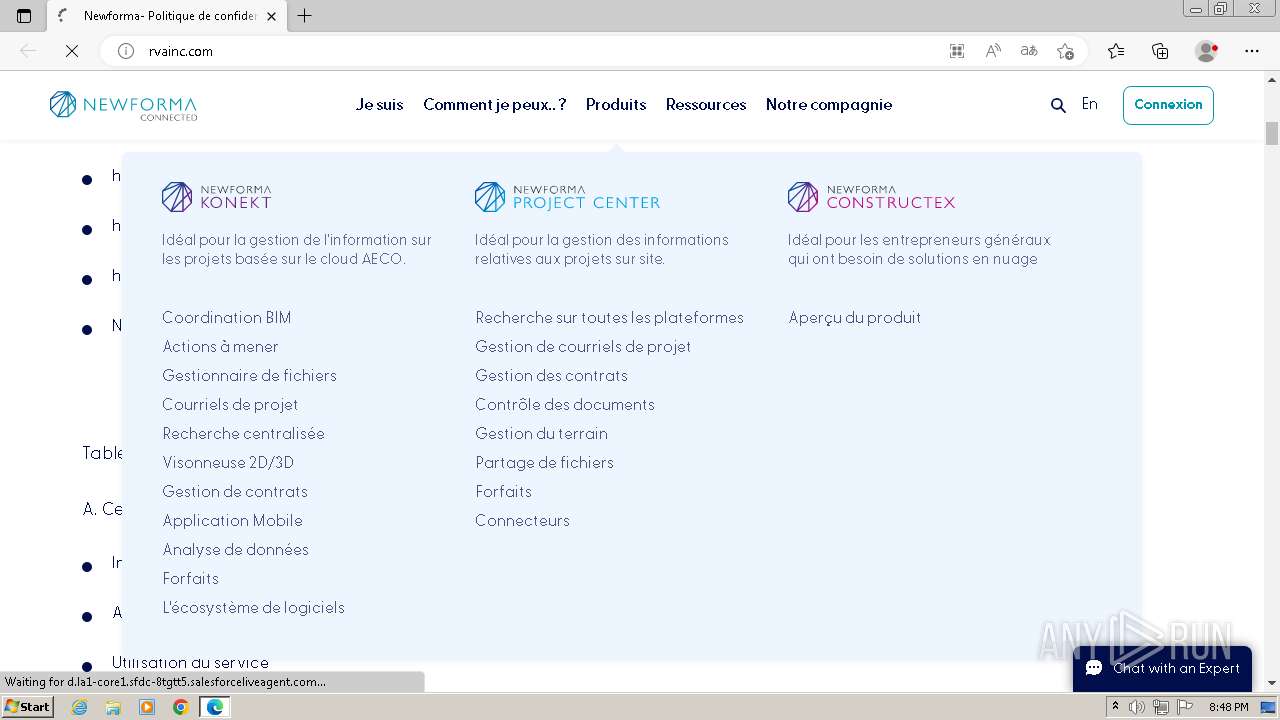Open Contrôle des documents link

tap(565, 404)
